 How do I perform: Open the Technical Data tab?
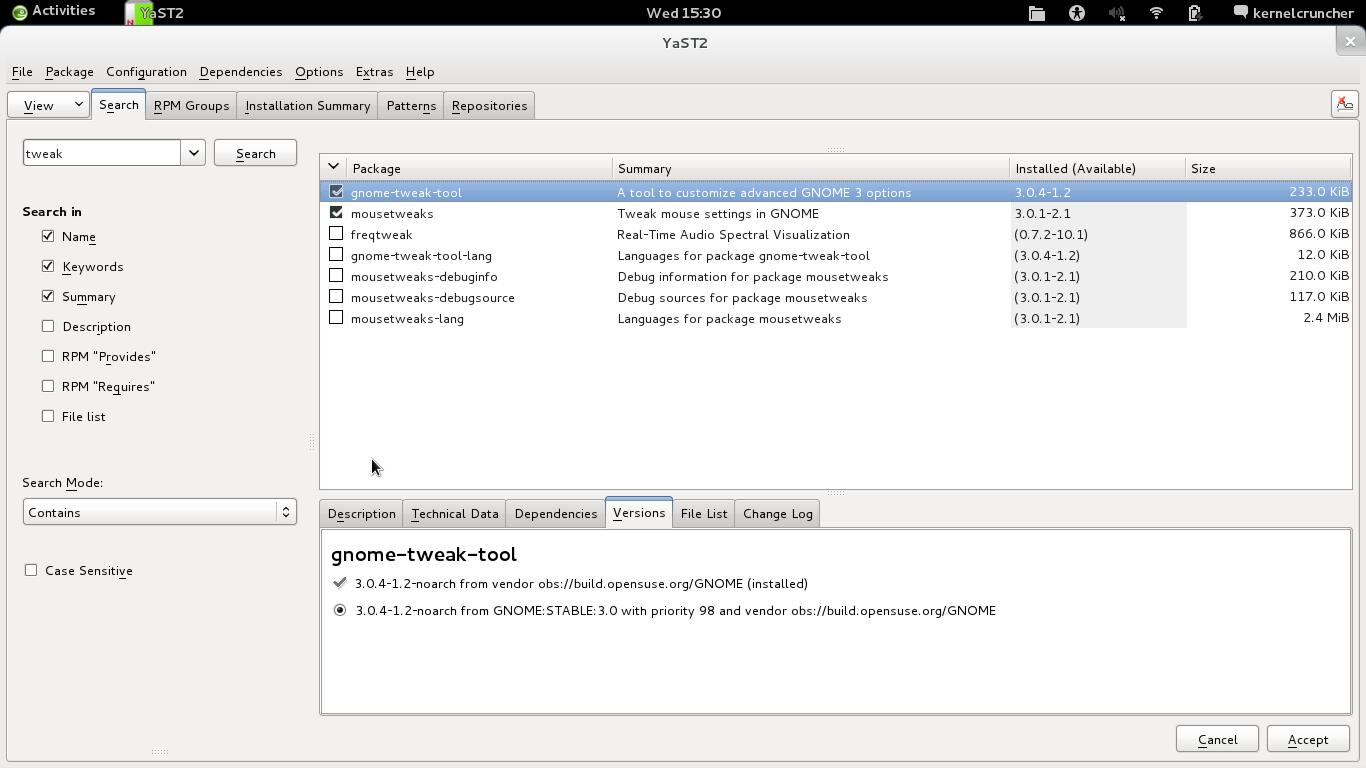455,513
